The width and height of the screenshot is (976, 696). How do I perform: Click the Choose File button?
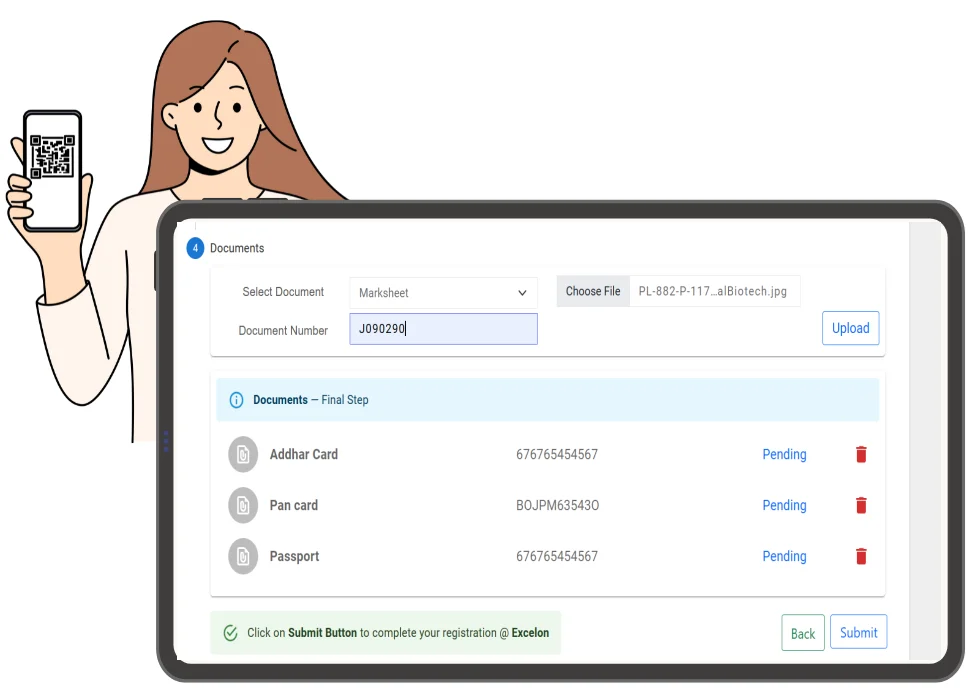[x=593, y=291]
